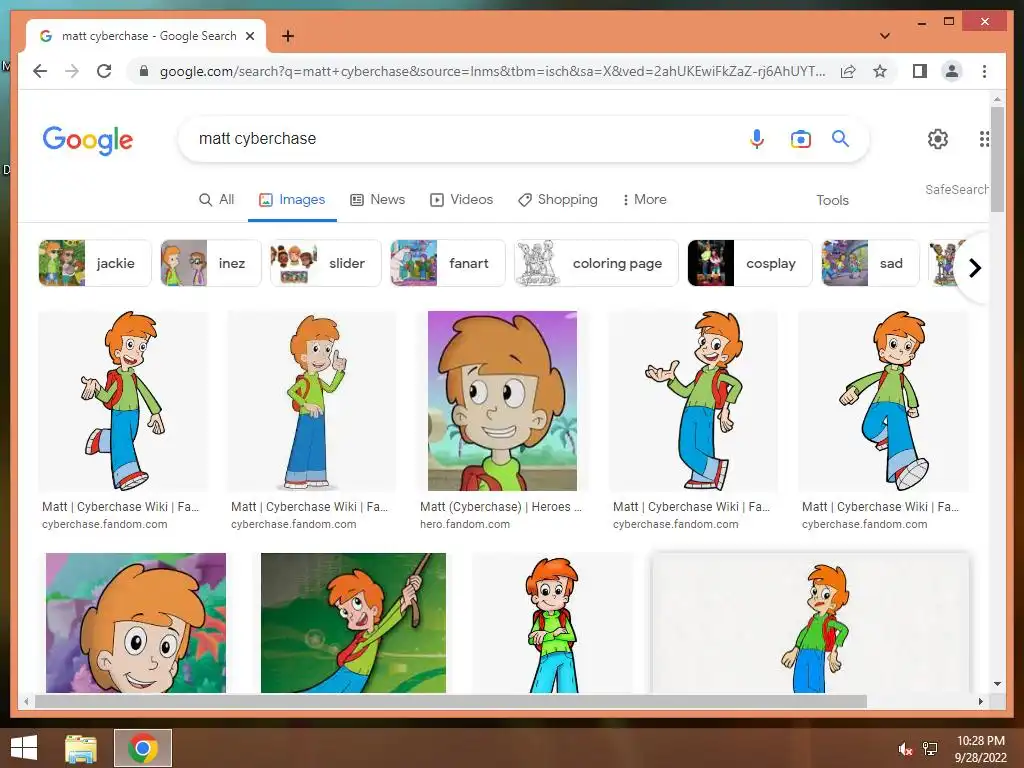Share this page via address bar icon
The image size is (1024, 768).
click(x=848, y=71)
